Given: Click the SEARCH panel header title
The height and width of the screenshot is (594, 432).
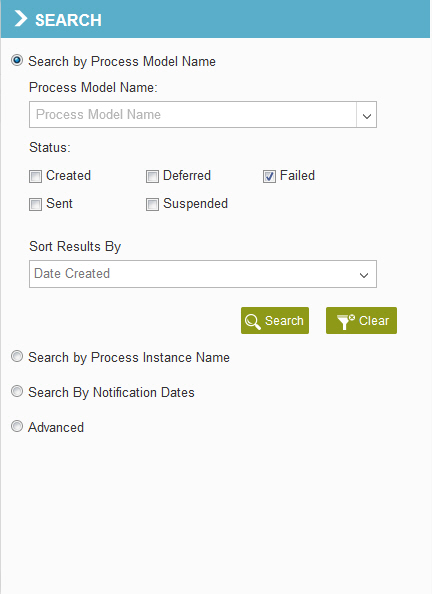Looking at the screenshot, I should point(68,20).
